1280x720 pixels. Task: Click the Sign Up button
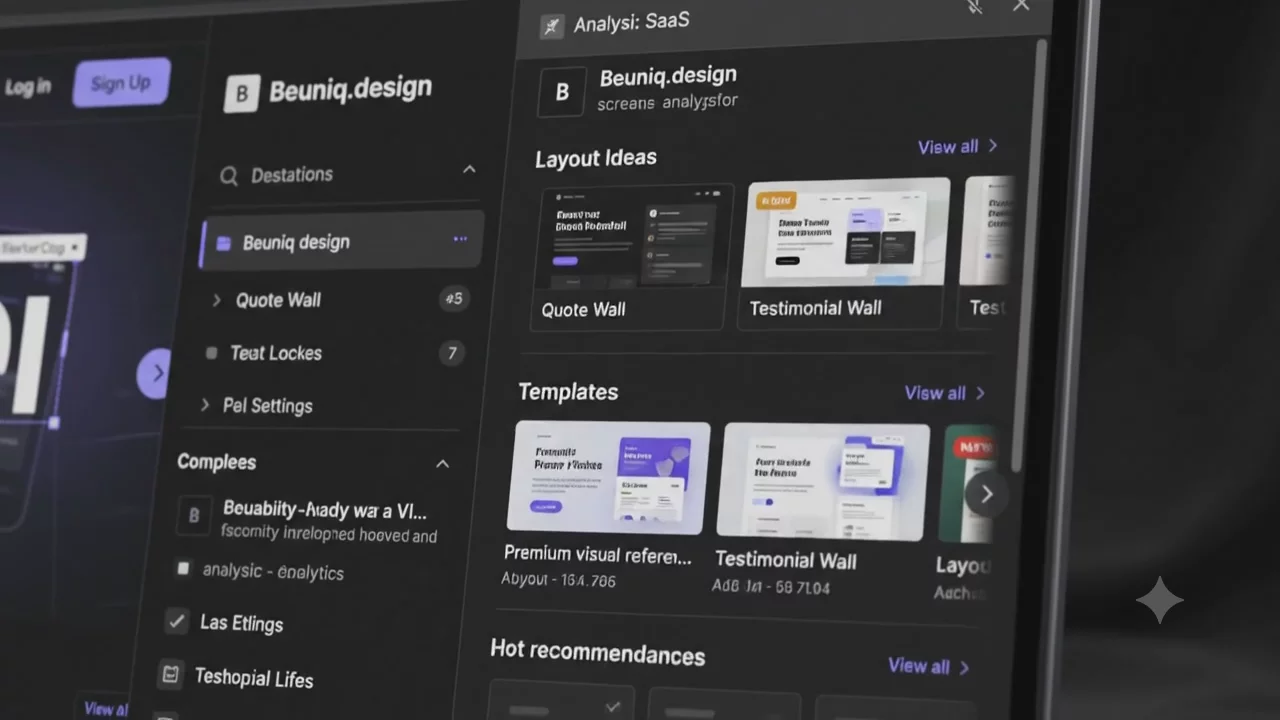[121, 83]
